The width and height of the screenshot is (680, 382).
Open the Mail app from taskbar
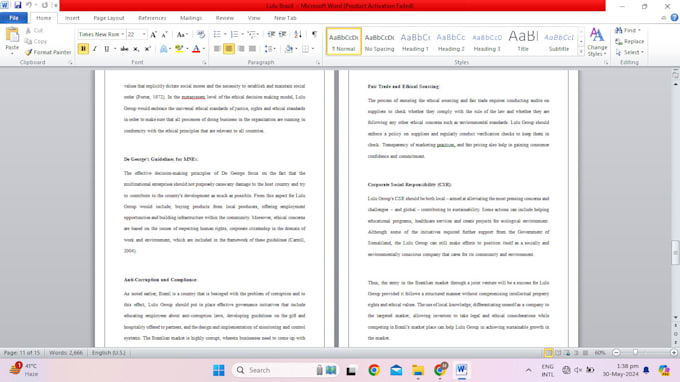coord(396,370)
